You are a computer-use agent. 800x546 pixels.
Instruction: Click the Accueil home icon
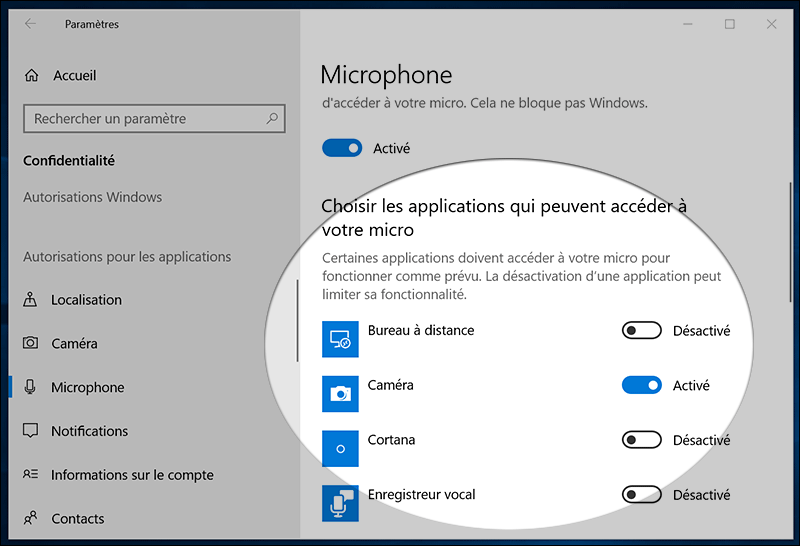tap(32, 76)
